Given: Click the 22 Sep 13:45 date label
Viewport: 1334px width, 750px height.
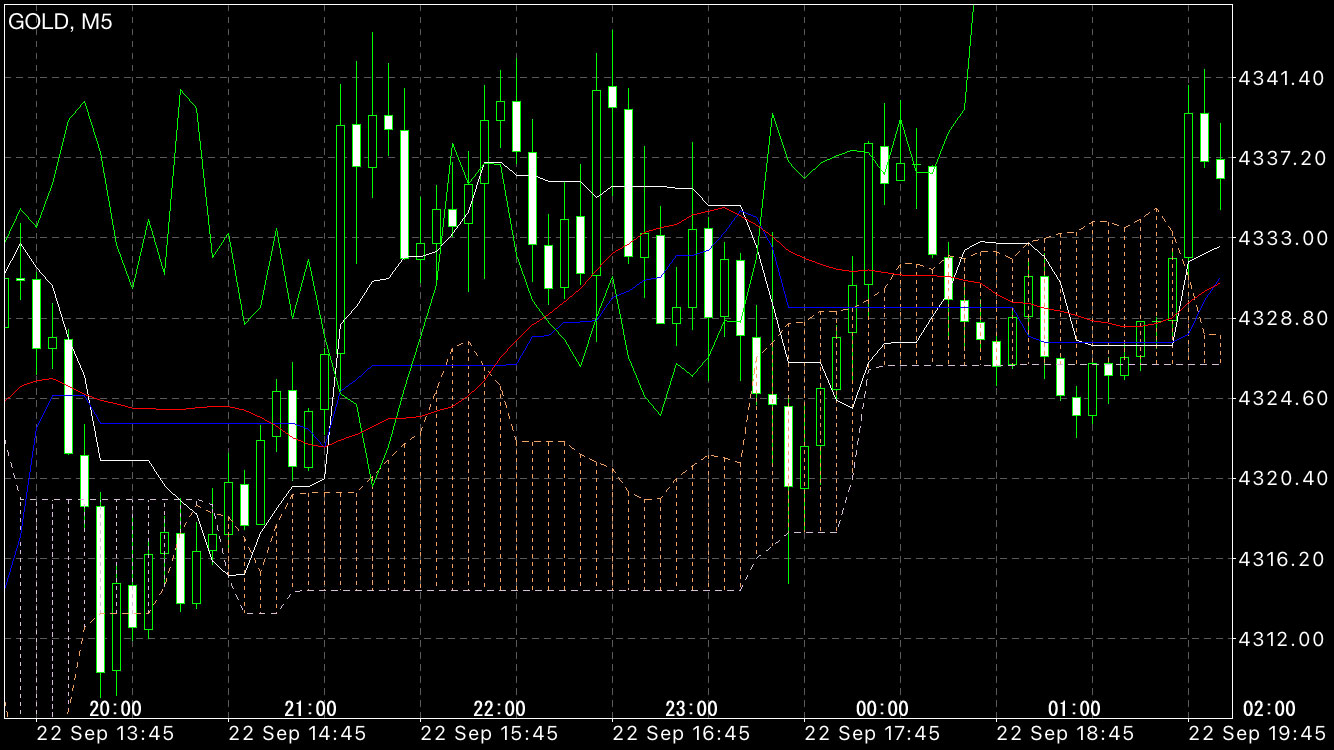Looking at the screenshot, I should pyautogui.click(x=105, y=734).
